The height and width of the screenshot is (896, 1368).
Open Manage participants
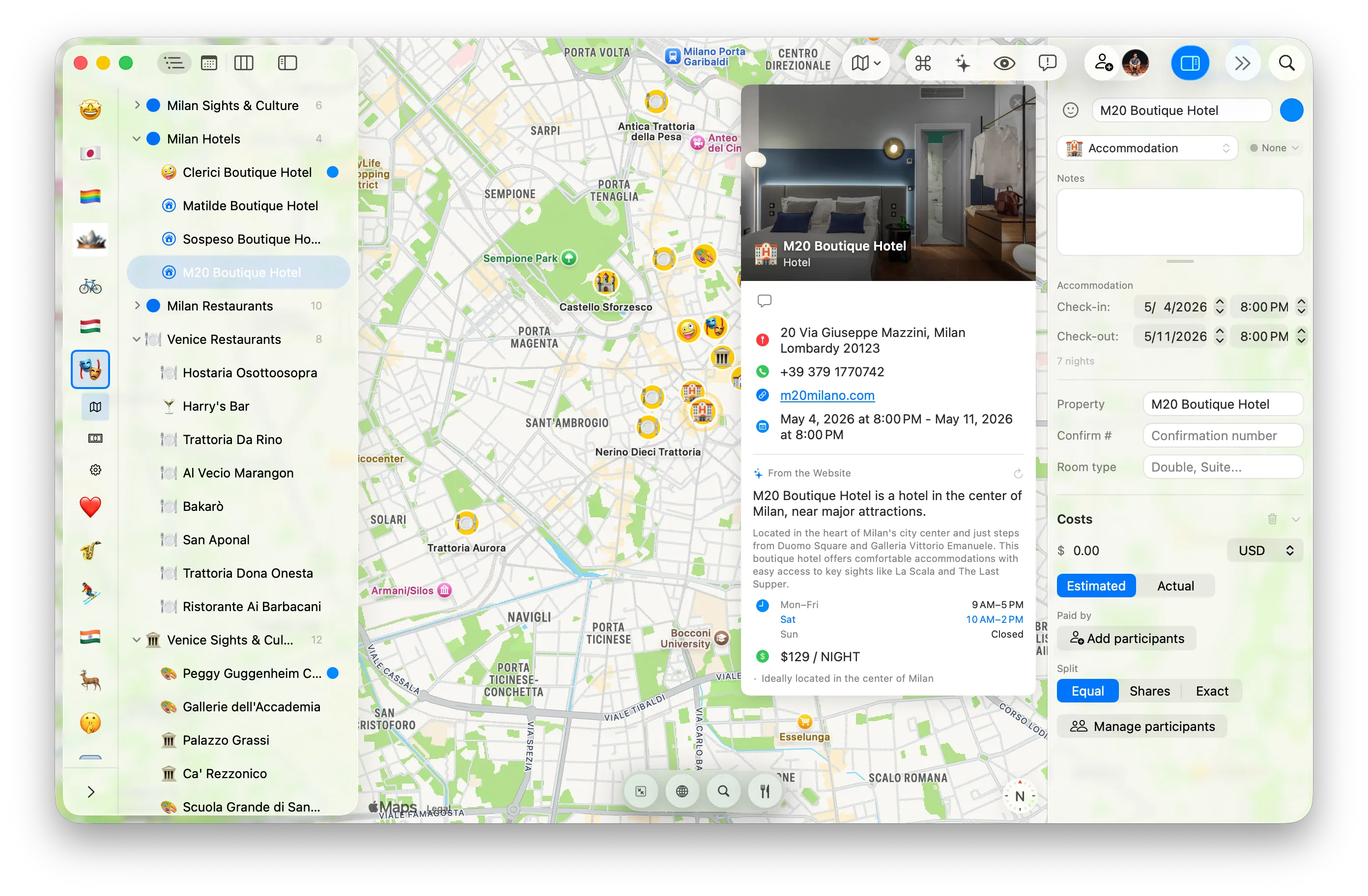pos(1141,727)
